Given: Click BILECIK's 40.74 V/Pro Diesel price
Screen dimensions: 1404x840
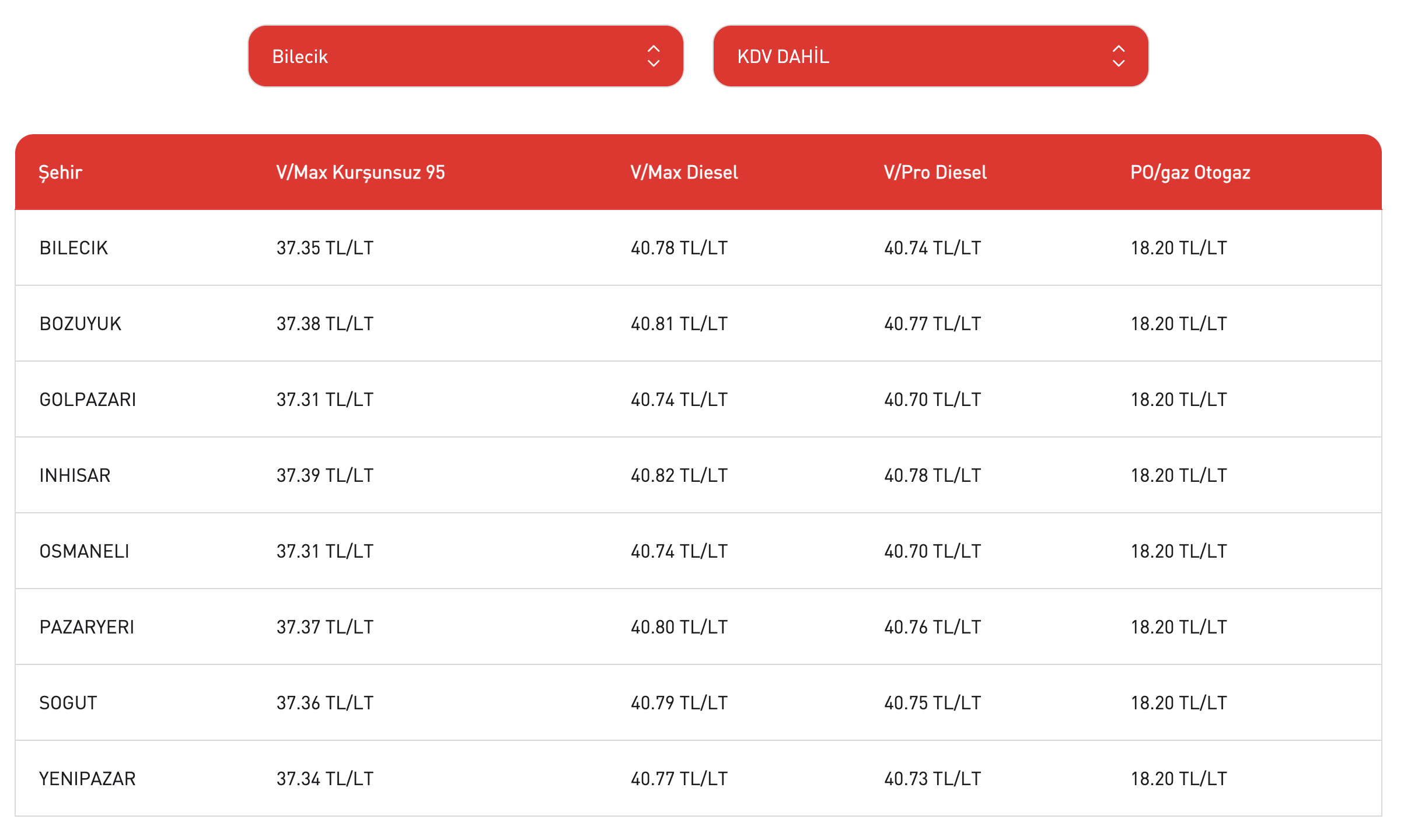Looking at the screenshot, I should point(932,248).
